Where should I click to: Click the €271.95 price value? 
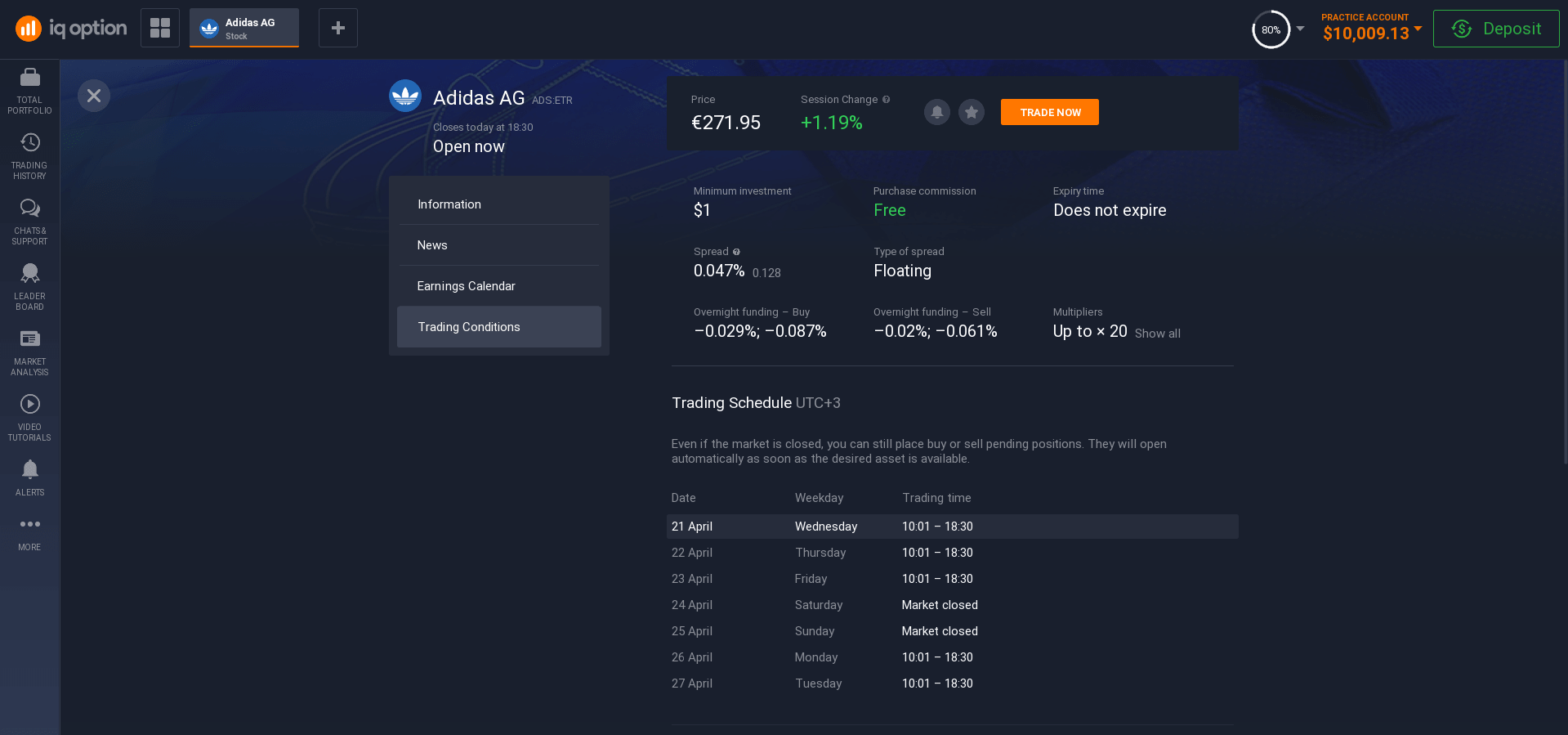tap(726, 123)
